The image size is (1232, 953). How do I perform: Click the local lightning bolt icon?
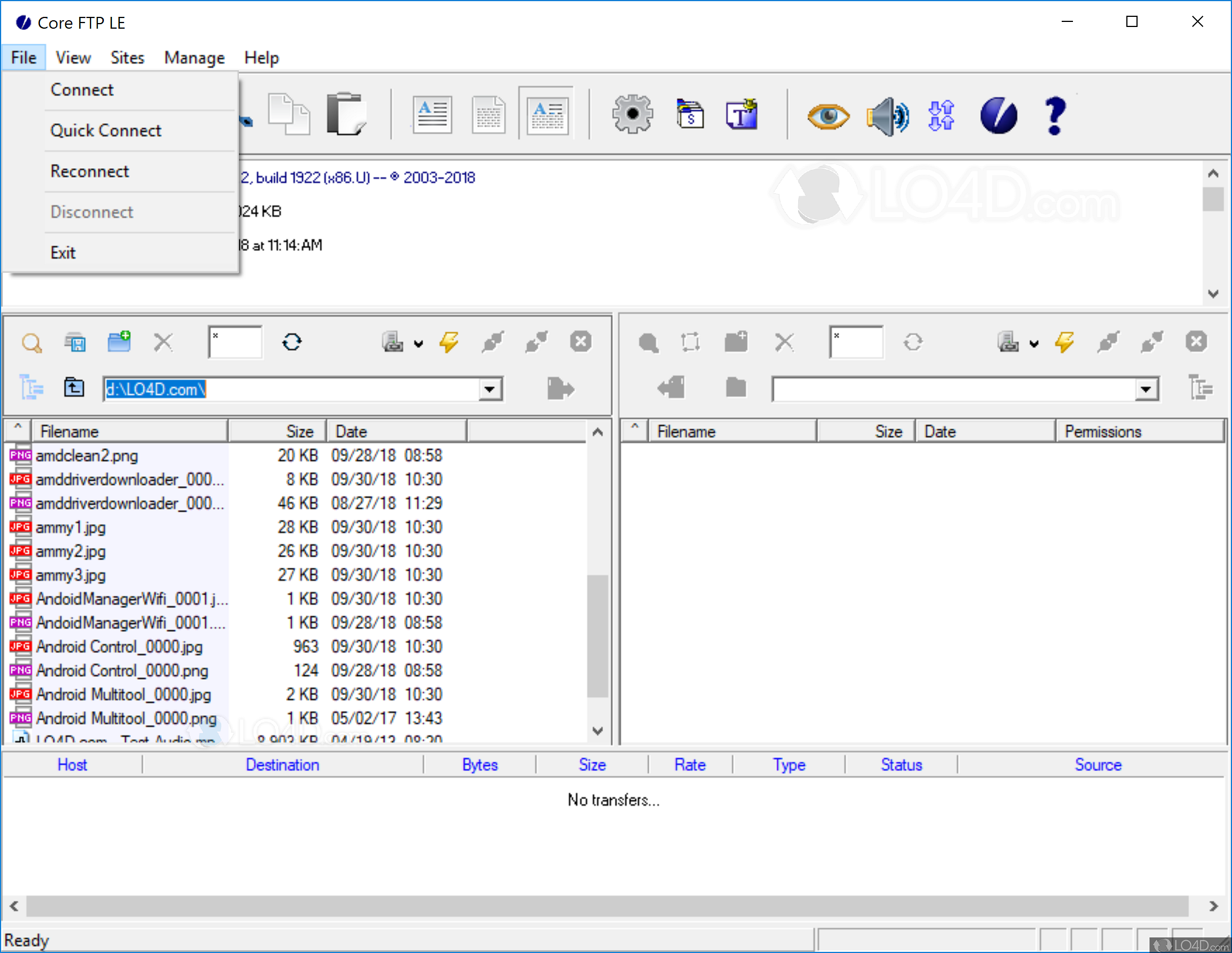(x=449, y=342)
